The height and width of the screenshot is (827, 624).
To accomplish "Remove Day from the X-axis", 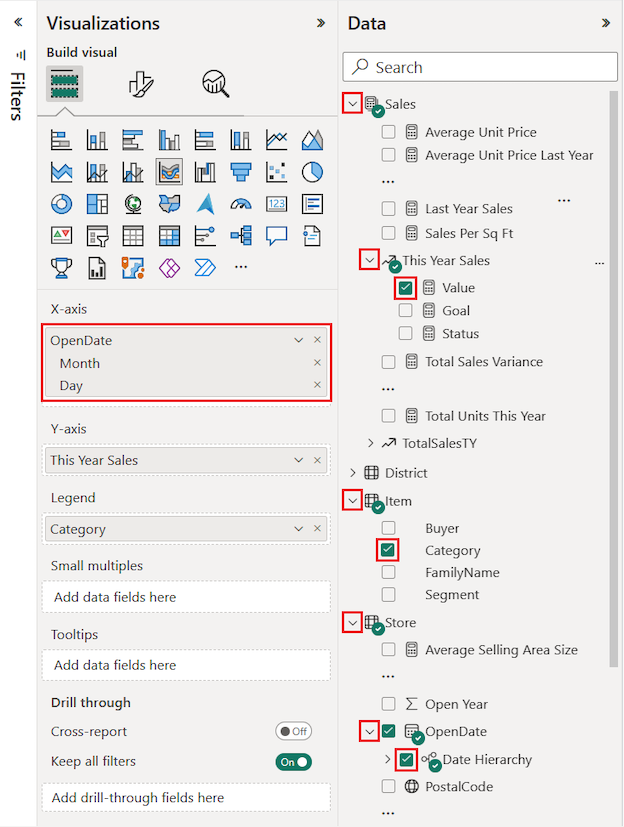I will (x=317, y=384).
